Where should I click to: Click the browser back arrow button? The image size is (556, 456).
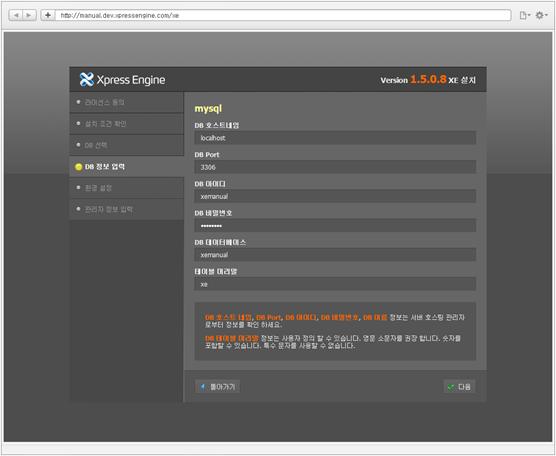coord(16,15)
